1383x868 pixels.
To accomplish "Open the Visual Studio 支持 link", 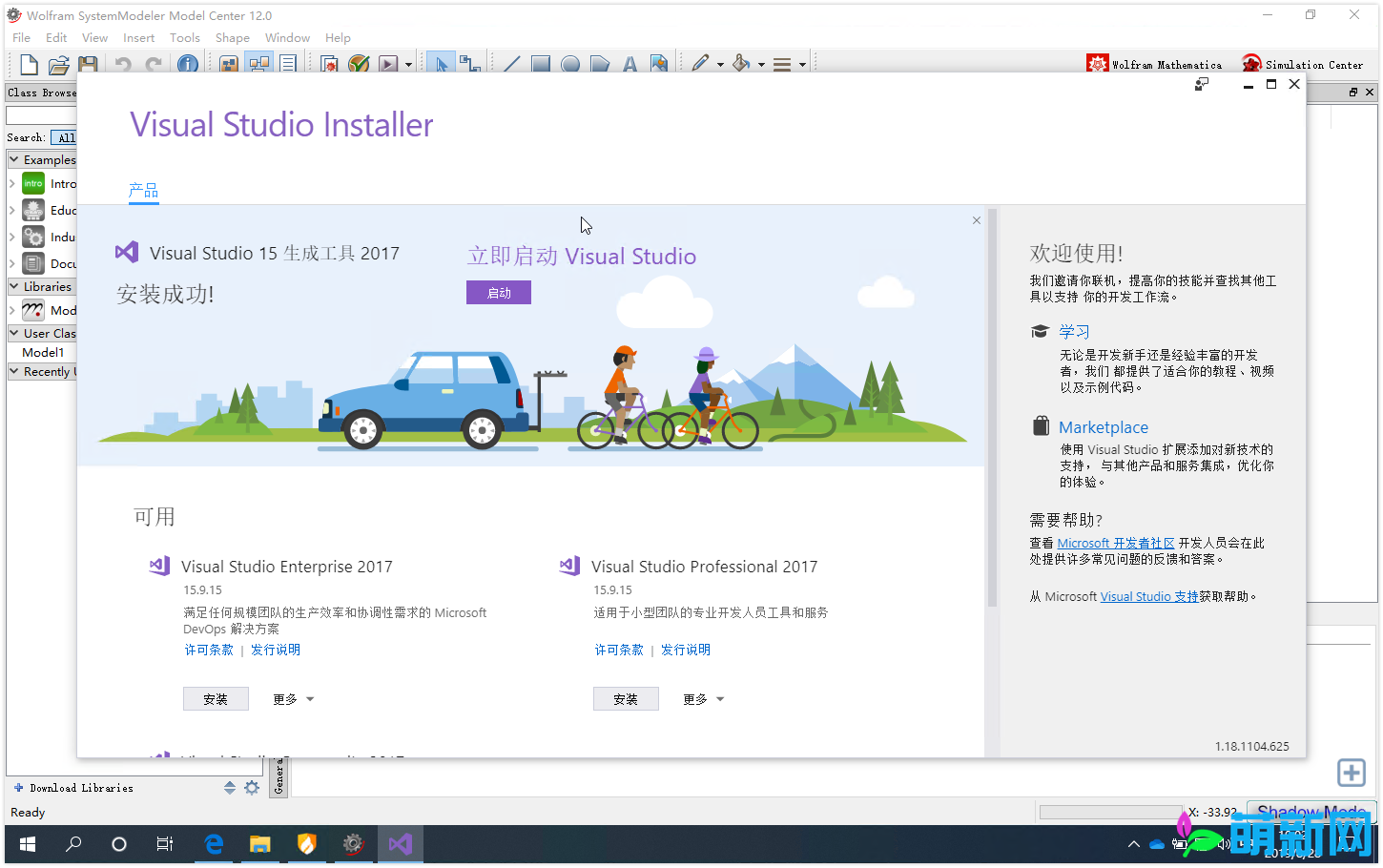I will 1149,596.
